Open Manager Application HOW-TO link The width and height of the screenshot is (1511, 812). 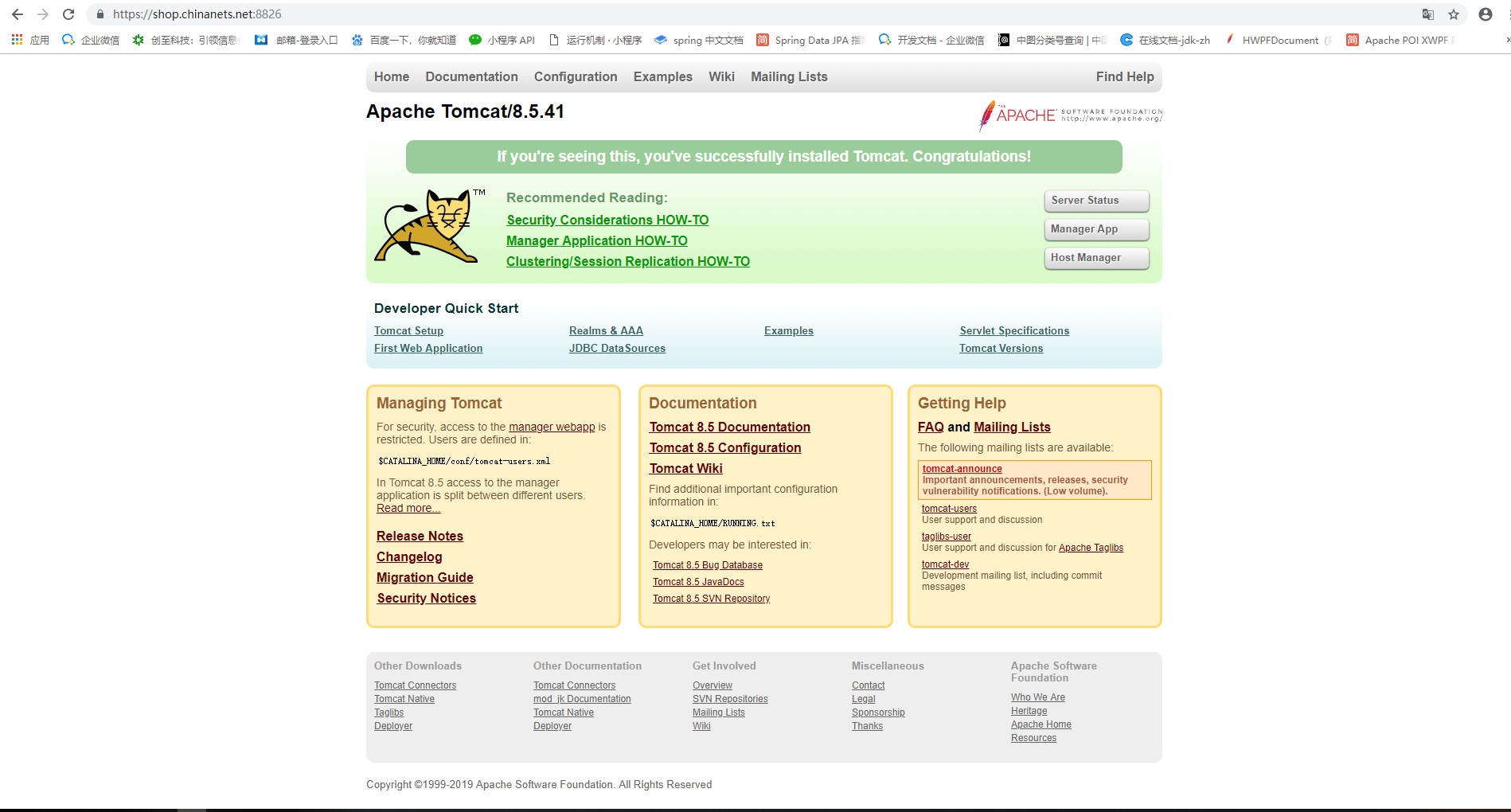point(597,240)
